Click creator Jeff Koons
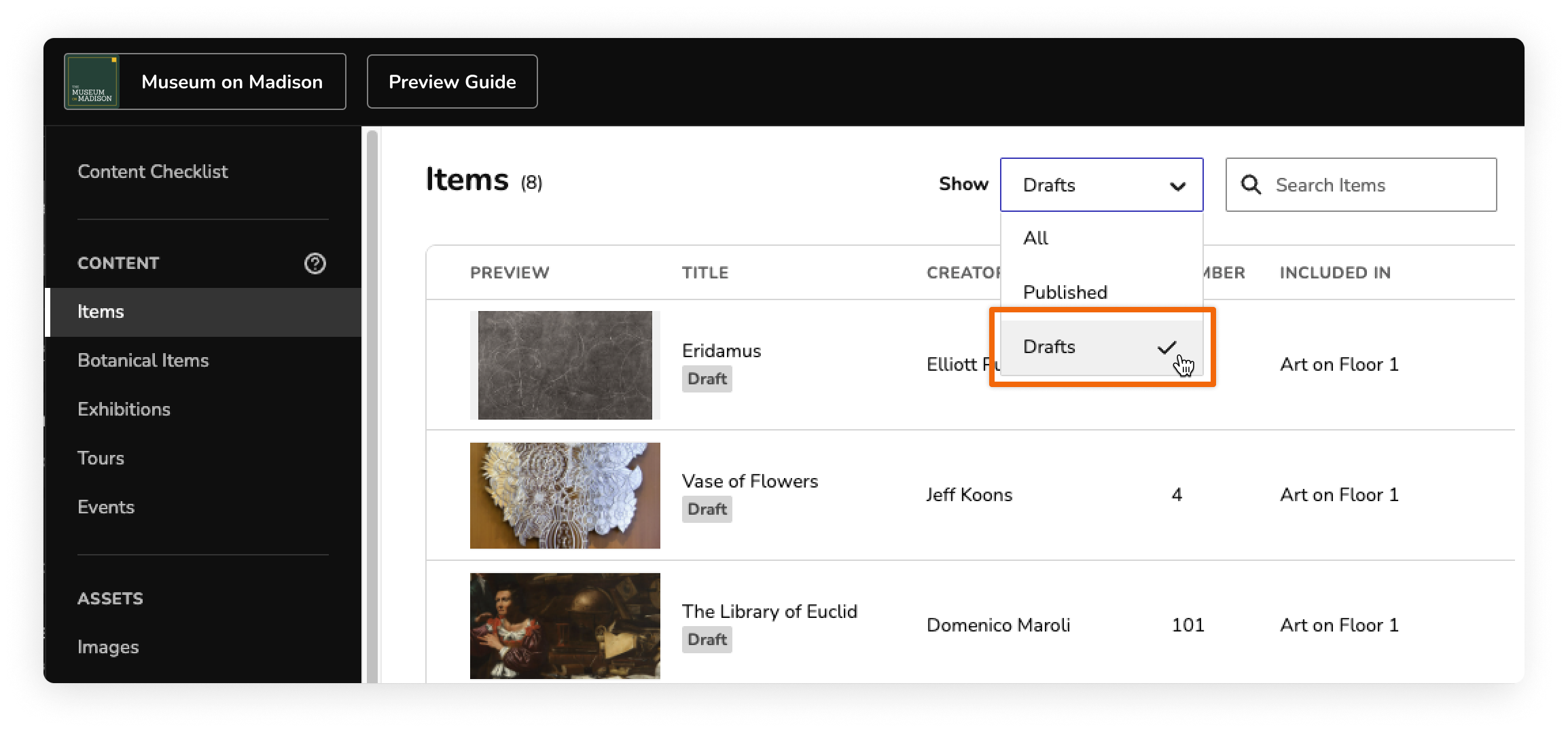The image size is (1568, 732). pyautogui.click(x=969, y=495)
